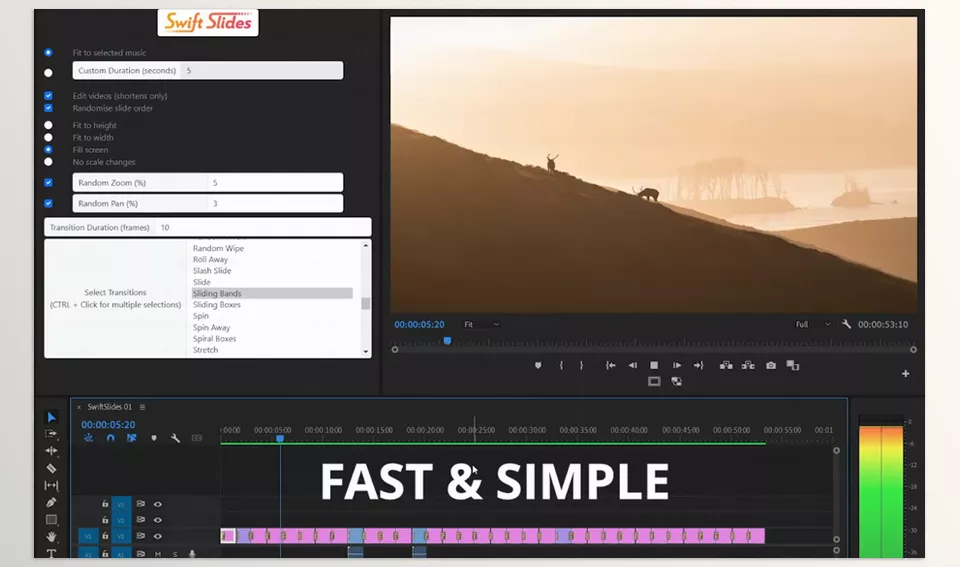Image resolution: width=960 pixels, height=567 pixels.
Task: Solo audio track A1
Action: [175, 554]
